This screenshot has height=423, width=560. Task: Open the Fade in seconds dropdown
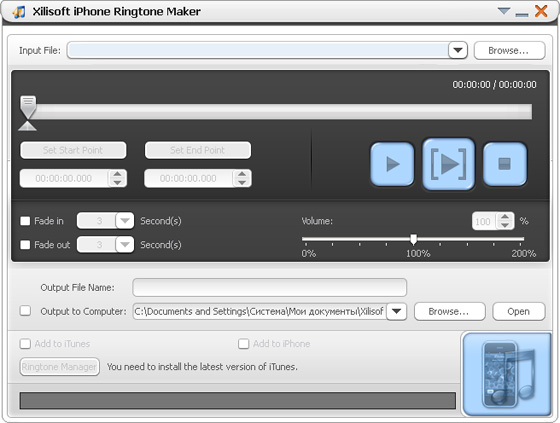point(125,221)
